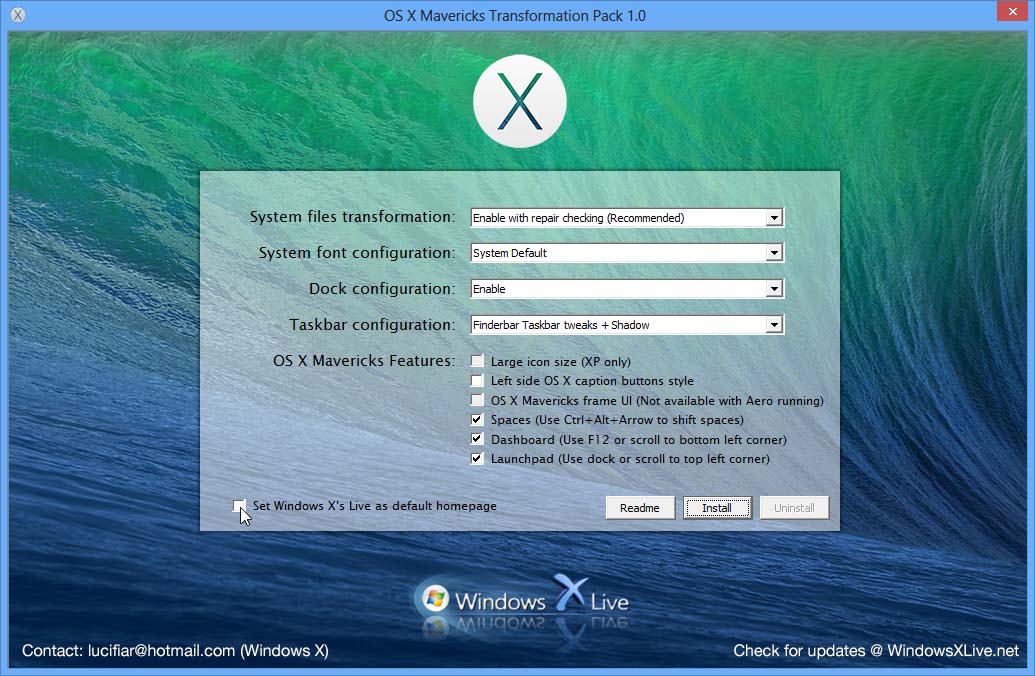Image resolution: width=1035 pixels, height=676 pixels.
Task: Click the greyed-out Uninstall button
Action: point(794,508)
